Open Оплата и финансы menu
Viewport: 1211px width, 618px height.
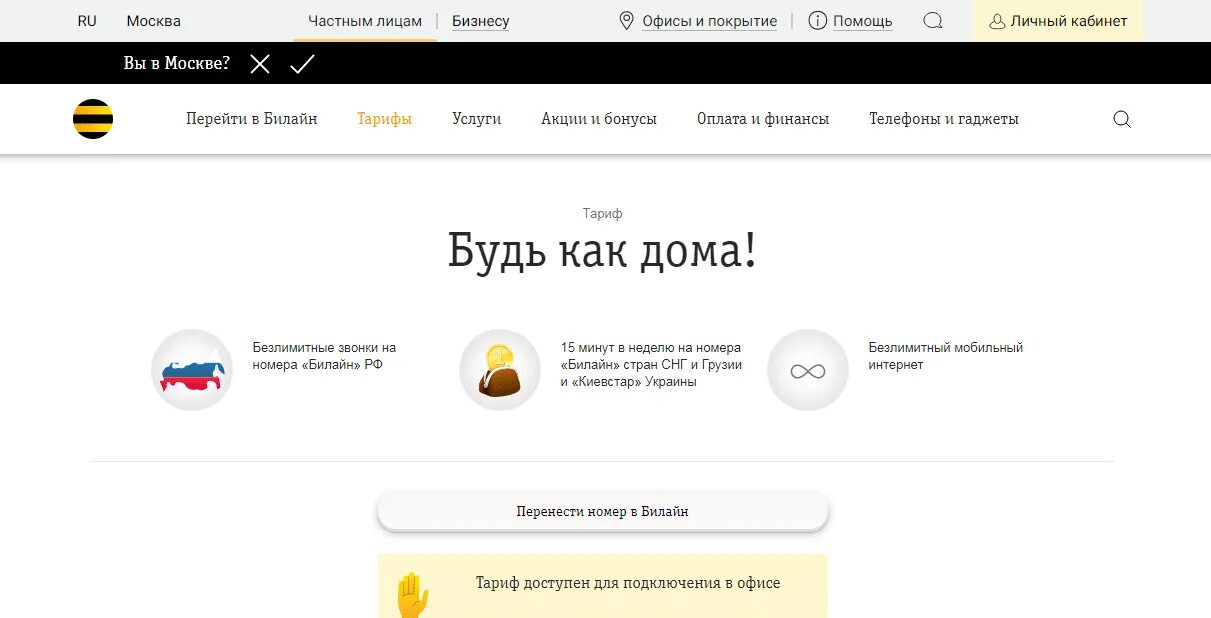(763, 119)
